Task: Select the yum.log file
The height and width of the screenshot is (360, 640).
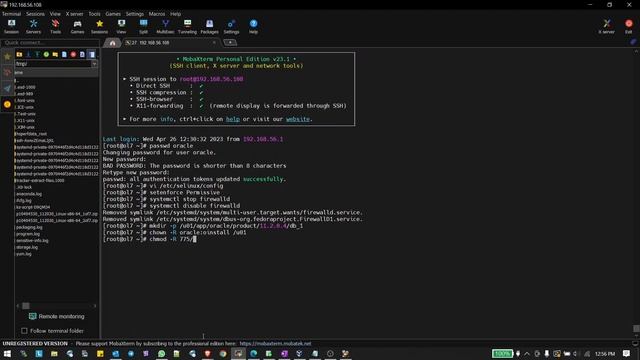Action: [24, 254]
